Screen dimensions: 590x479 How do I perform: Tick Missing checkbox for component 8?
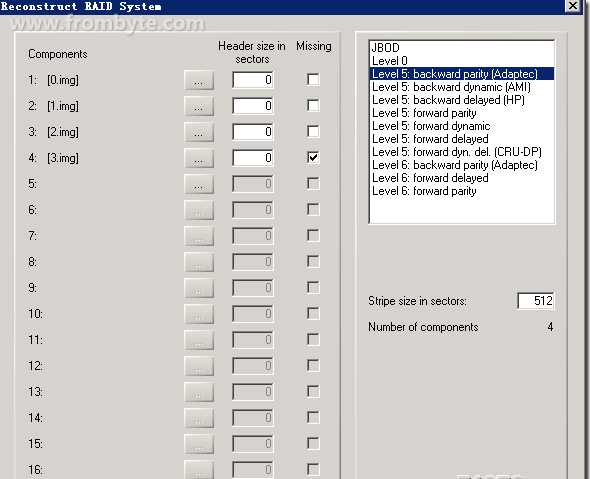click(x=313, y=262)
